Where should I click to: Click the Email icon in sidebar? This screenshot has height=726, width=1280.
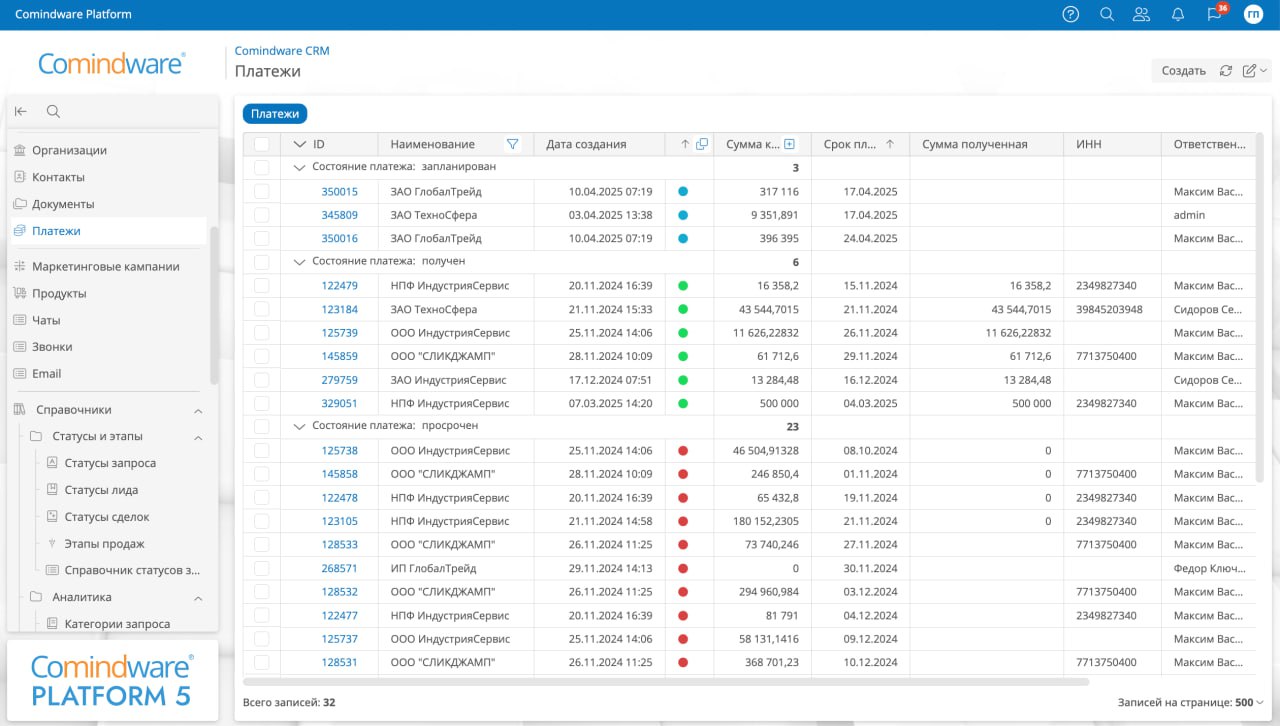19,374
